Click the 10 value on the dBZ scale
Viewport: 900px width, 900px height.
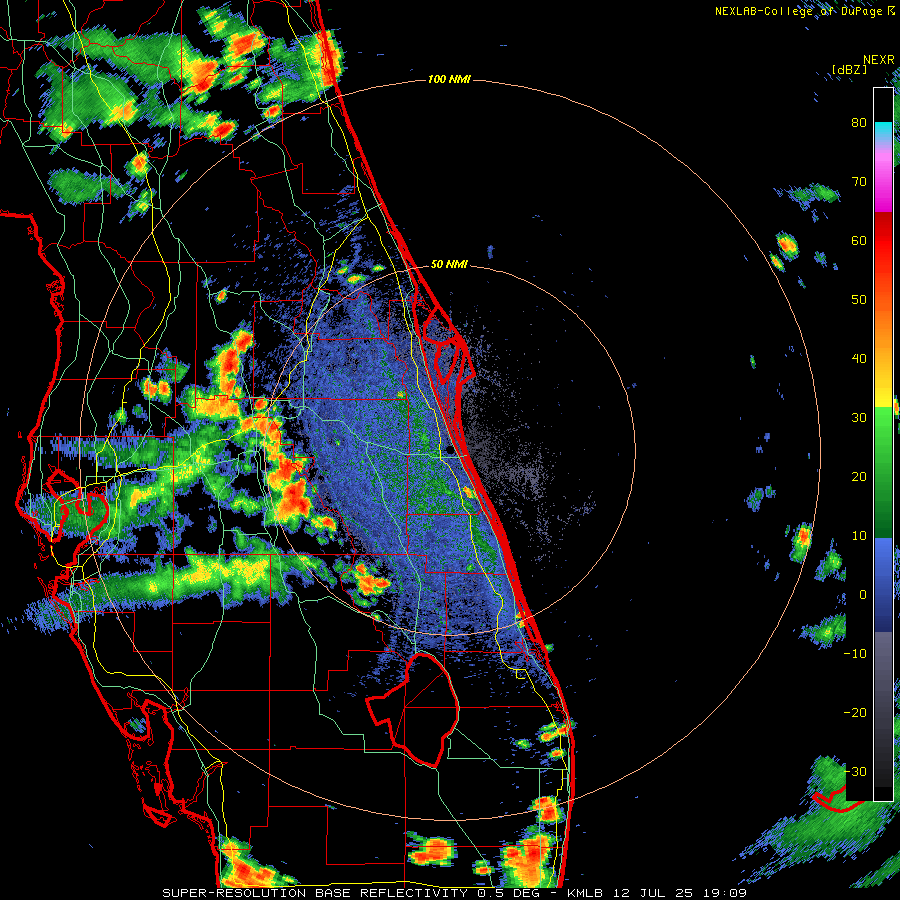(x=859, y=536)
